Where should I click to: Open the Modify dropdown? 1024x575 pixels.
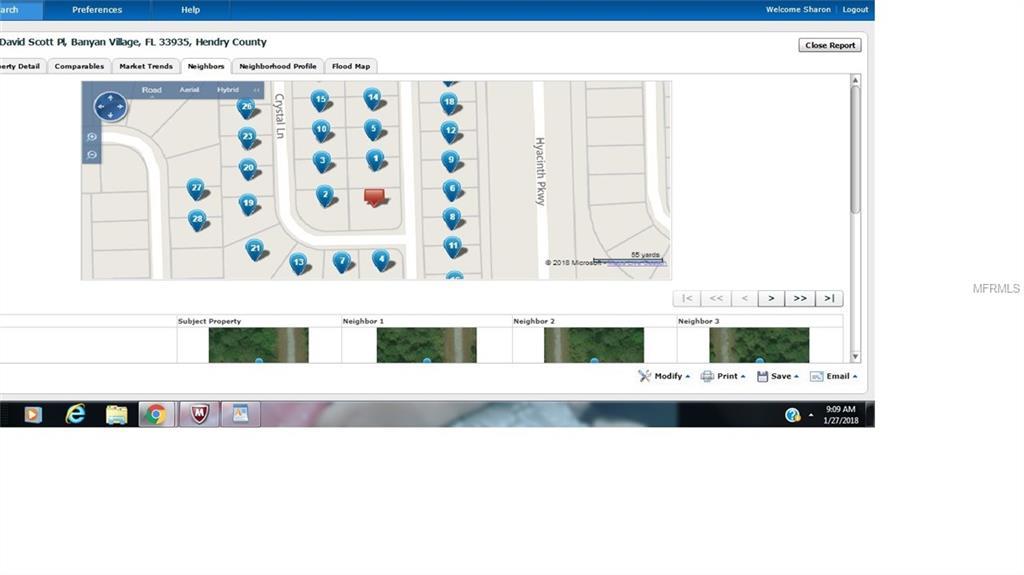pyautogui.click(x=664, y=376)
